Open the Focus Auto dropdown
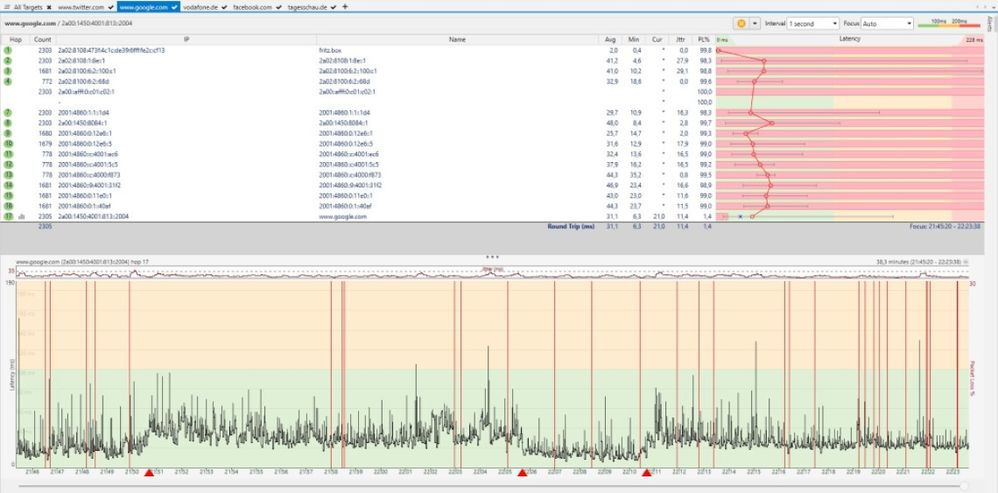998x493 pixels. tap(887, 24)
